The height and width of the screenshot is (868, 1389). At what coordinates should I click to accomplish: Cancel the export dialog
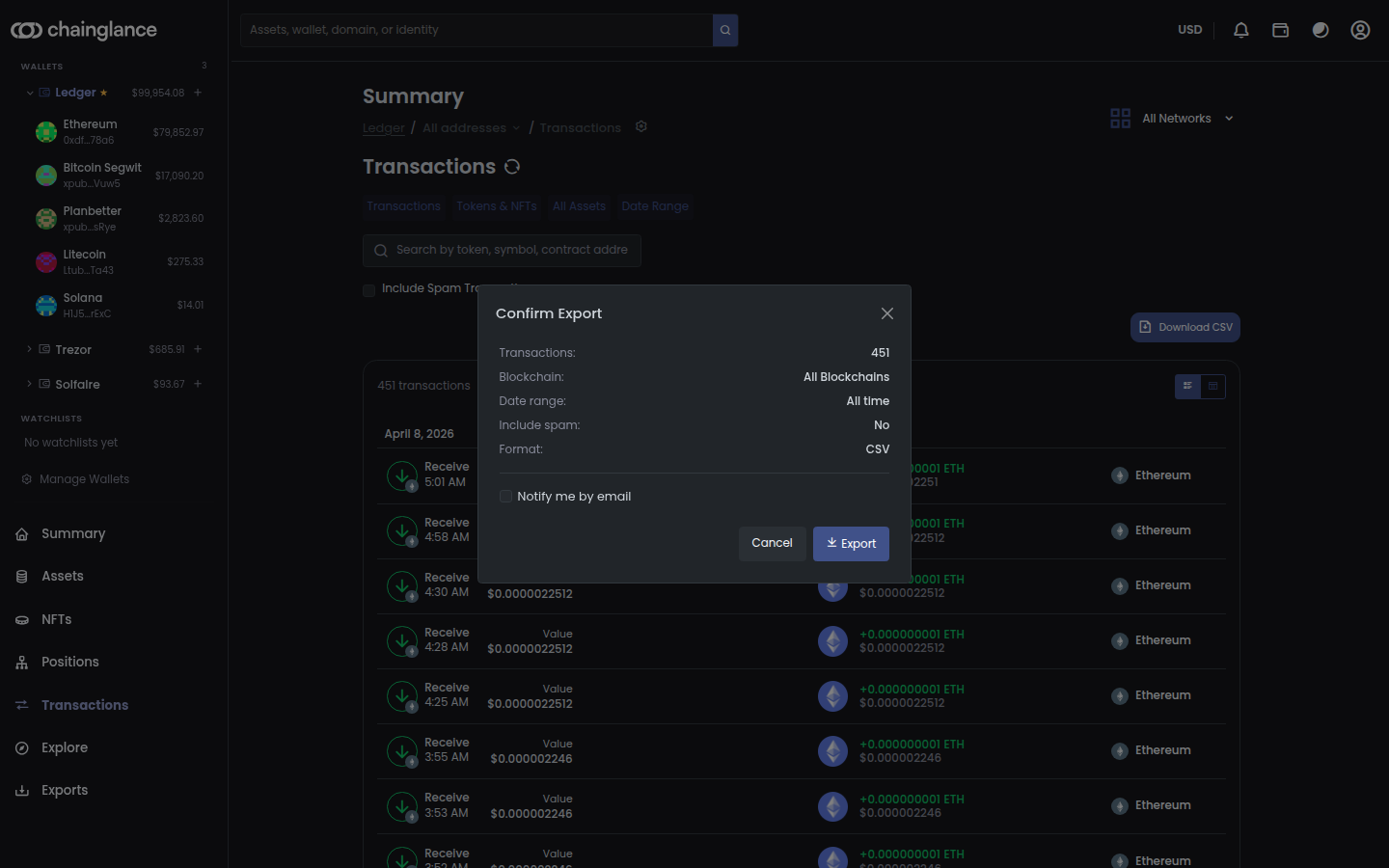[773, 544]
